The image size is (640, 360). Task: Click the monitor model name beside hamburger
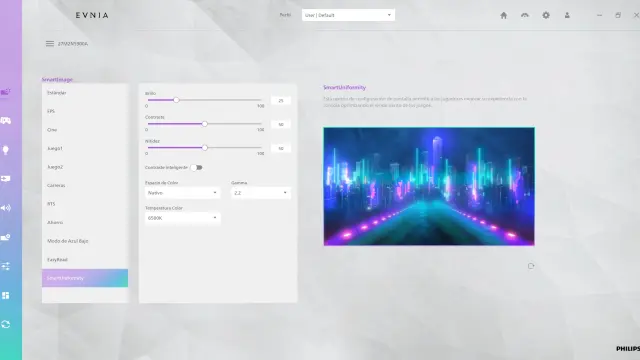tap(73, 44)
